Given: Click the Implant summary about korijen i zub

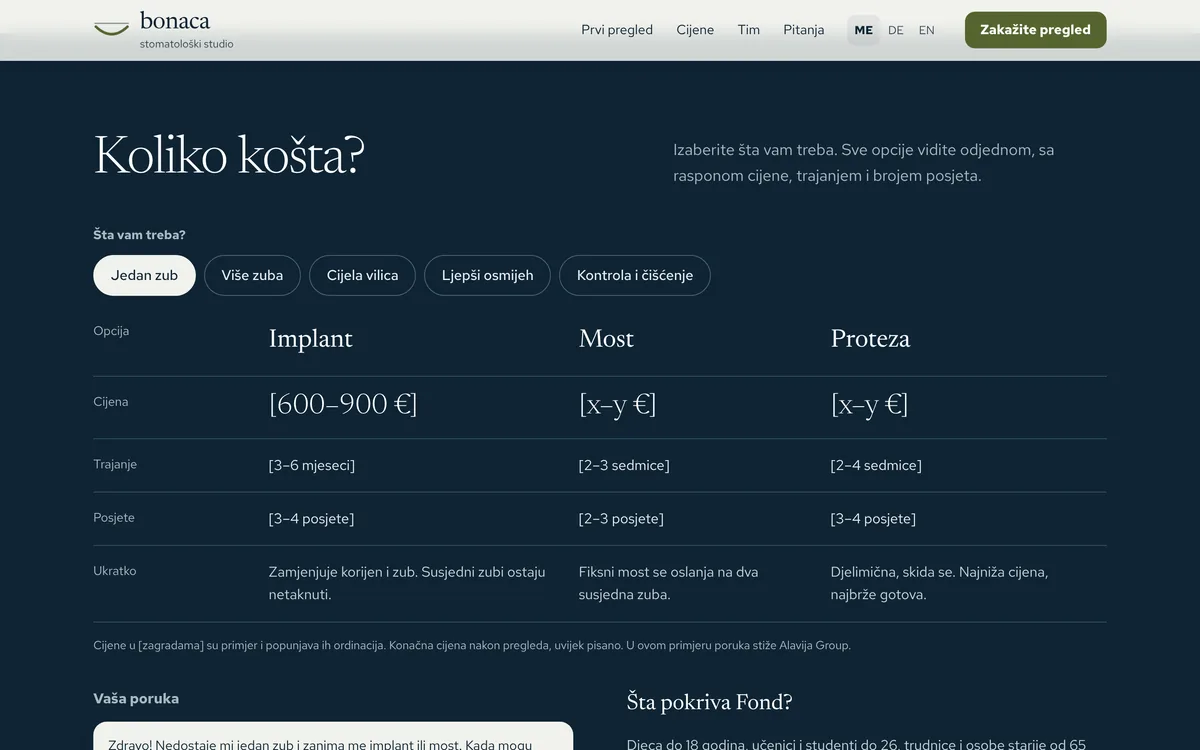Looking at the screenshot, I should [407, 583].
